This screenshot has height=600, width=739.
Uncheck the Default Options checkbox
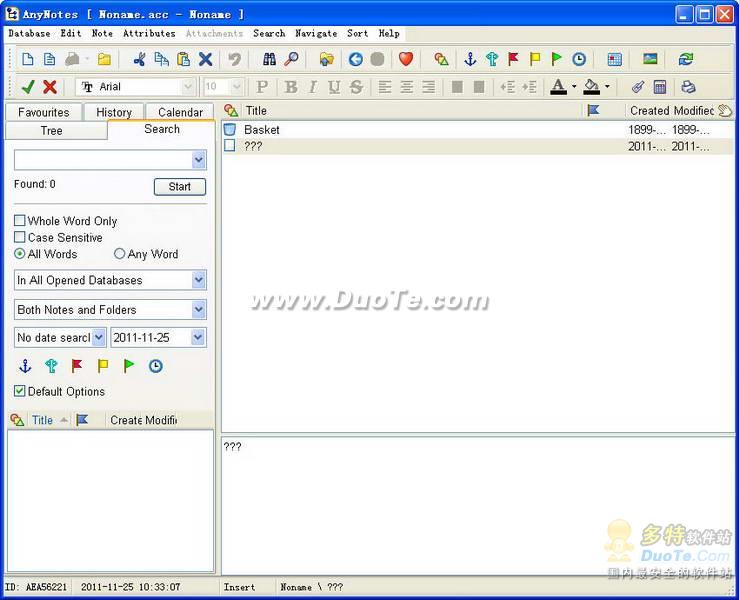click(20, 391)
